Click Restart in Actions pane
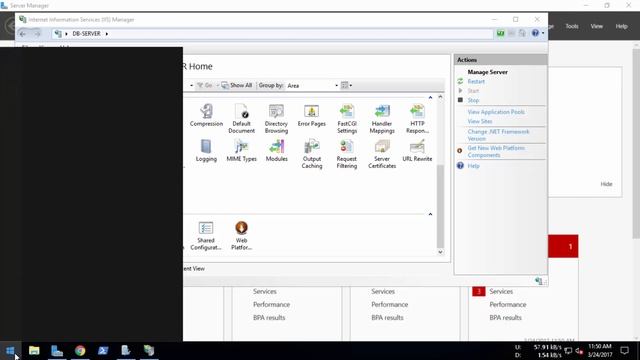Image resolution: width=640 pixels, height=360 pixels. (476, 81)
